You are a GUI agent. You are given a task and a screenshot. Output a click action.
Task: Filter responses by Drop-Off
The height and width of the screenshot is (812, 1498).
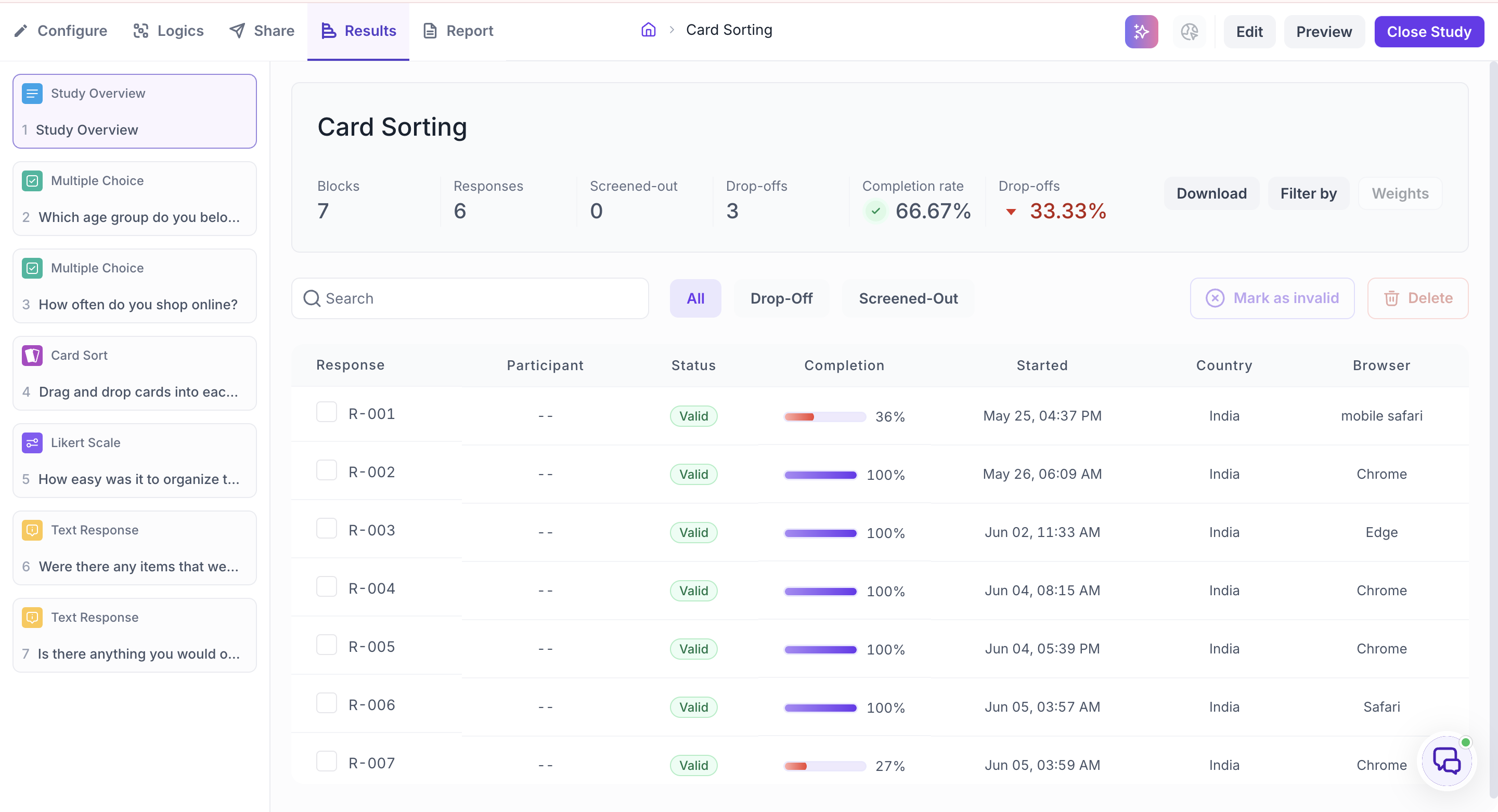tap(781, 298)
